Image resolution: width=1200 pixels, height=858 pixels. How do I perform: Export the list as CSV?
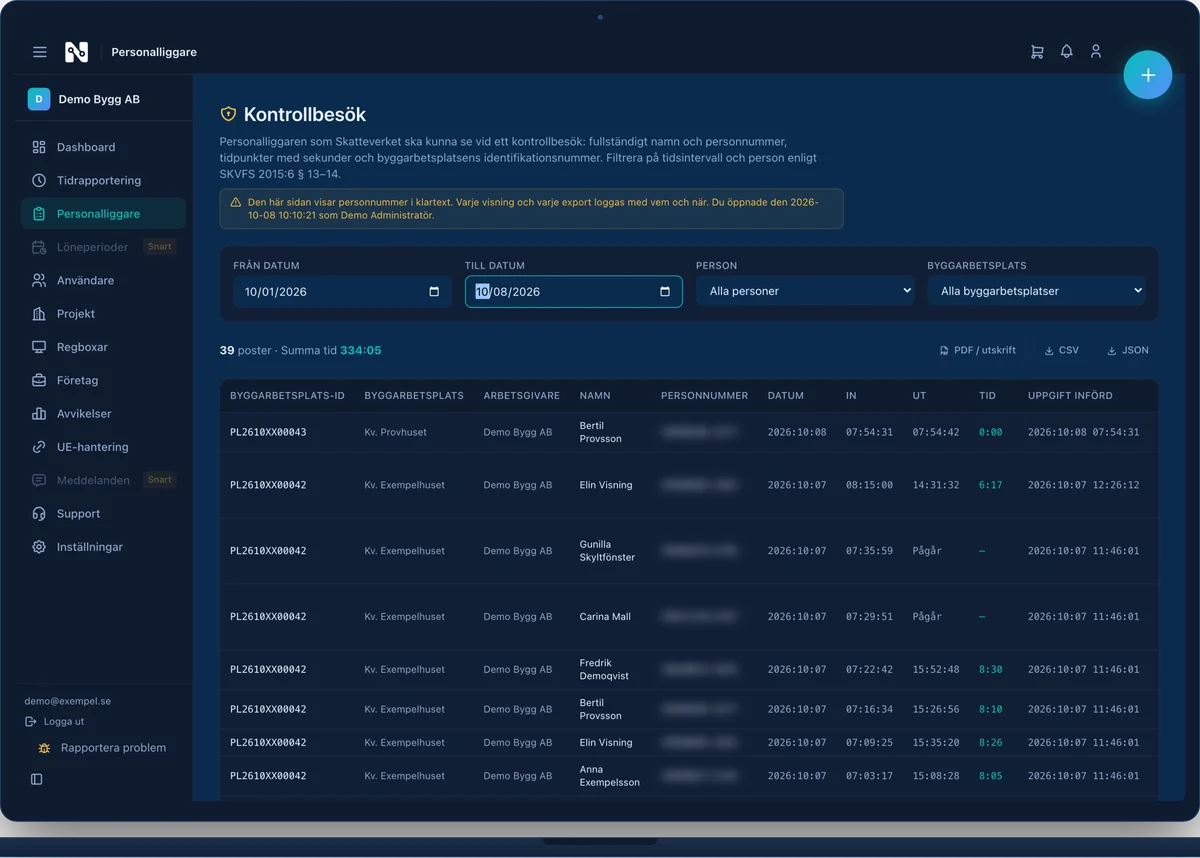point(1061,350)
